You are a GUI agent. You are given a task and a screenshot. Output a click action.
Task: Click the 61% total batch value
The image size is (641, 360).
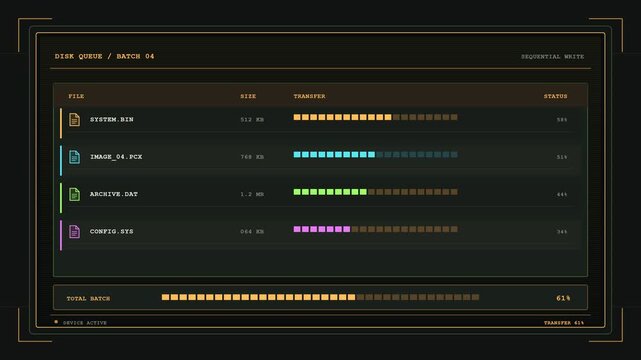(563, 298)
